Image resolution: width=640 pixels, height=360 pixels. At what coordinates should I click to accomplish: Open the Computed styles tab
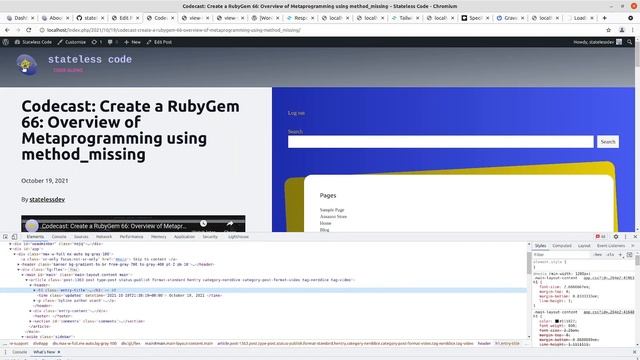tap(562, 246)
